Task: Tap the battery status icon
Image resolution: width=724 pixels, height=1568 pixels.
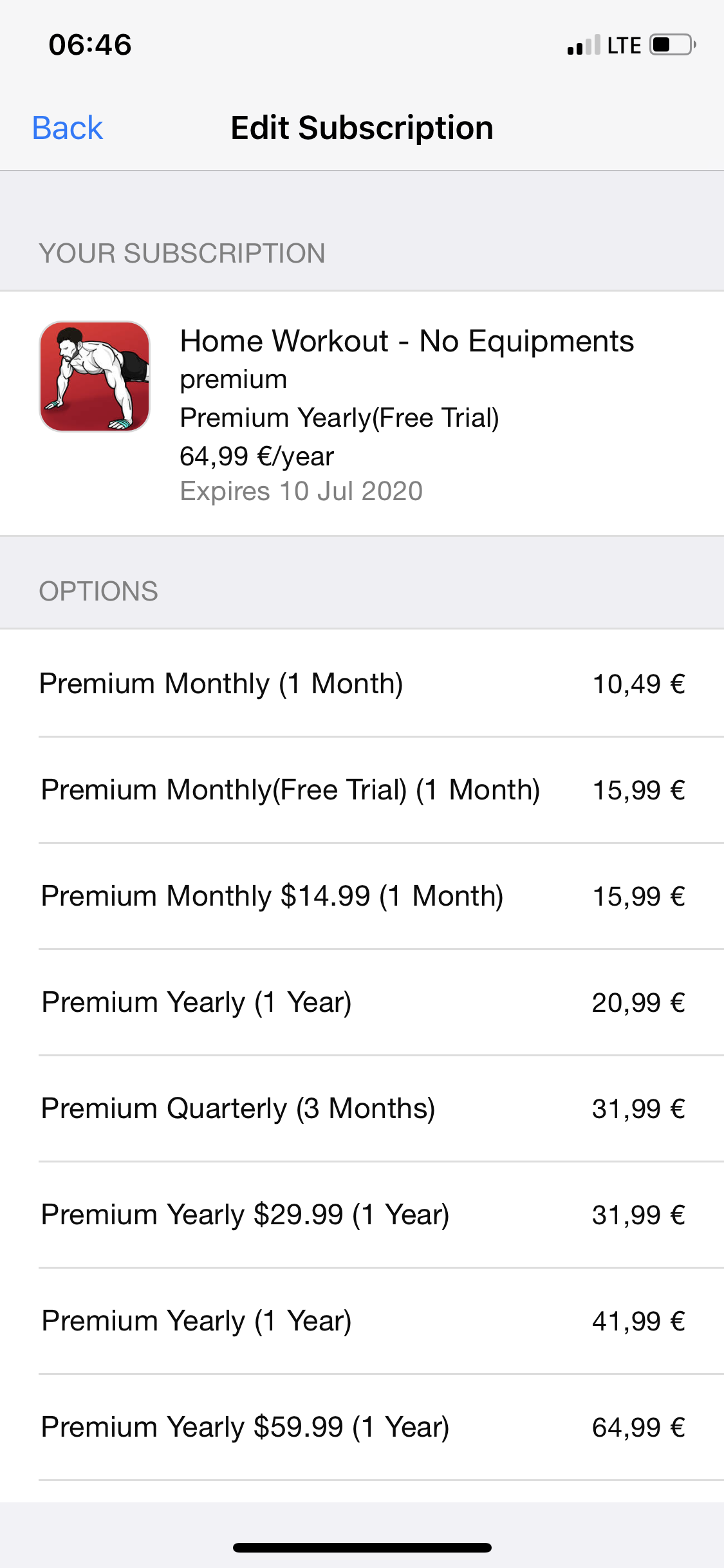Action: [673, 45]
